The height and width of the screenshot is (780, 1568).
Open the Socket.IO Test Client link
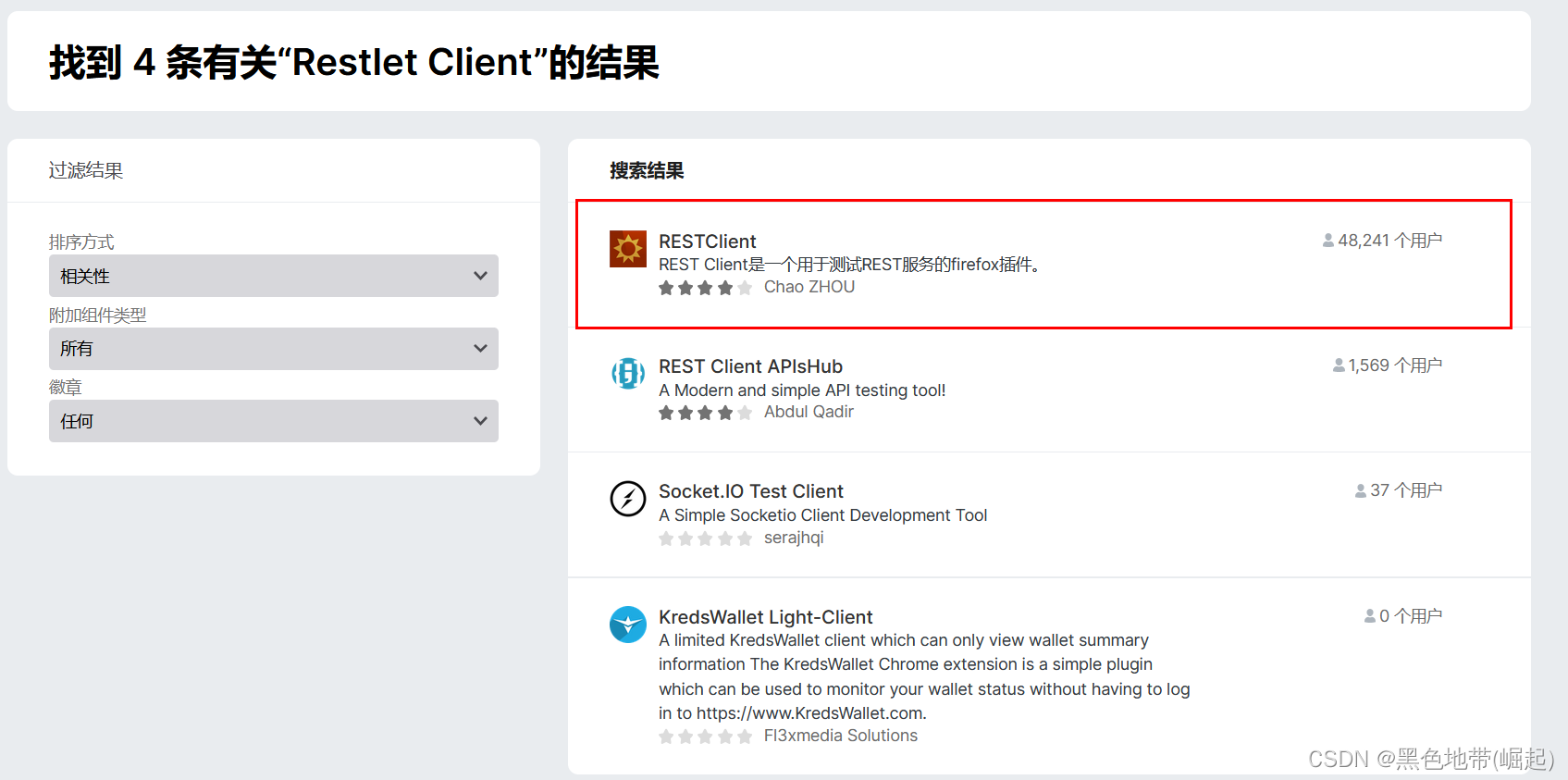751,491
